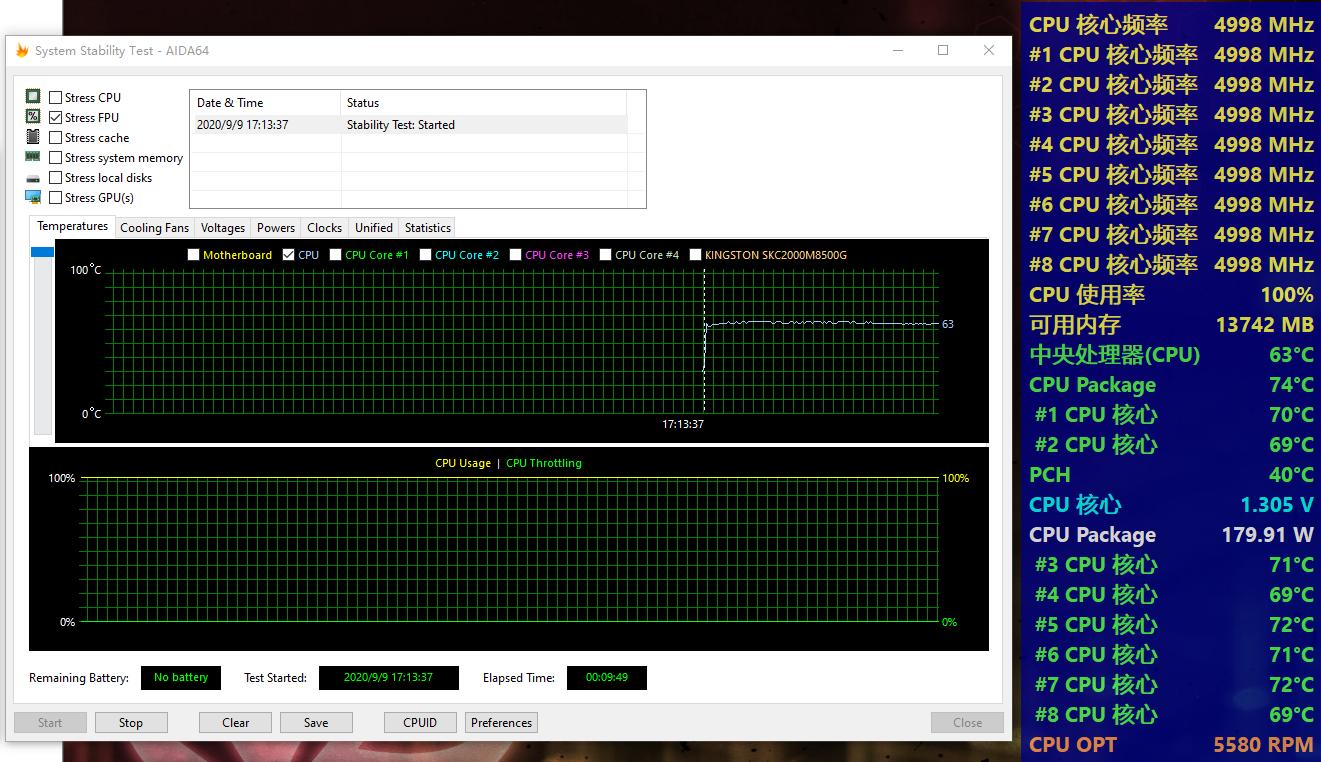1321x762 pixels.
Task: Click the 'CPU Usage' graph legend label
Action: click(x=463, y=463)
